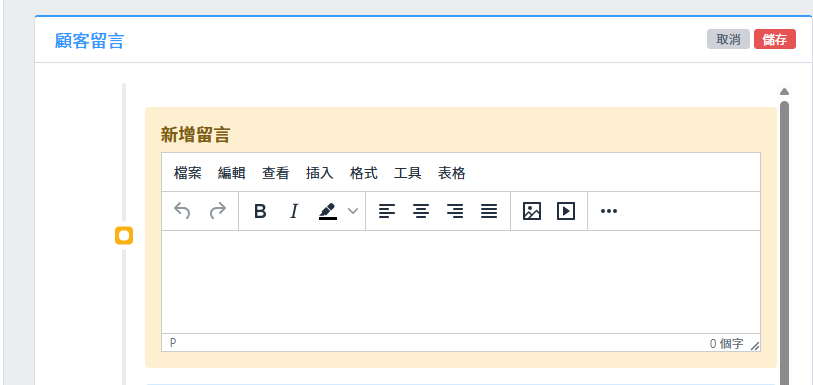Align text to the right
This screenshot has height=385, width=813.
pos(455,211)
